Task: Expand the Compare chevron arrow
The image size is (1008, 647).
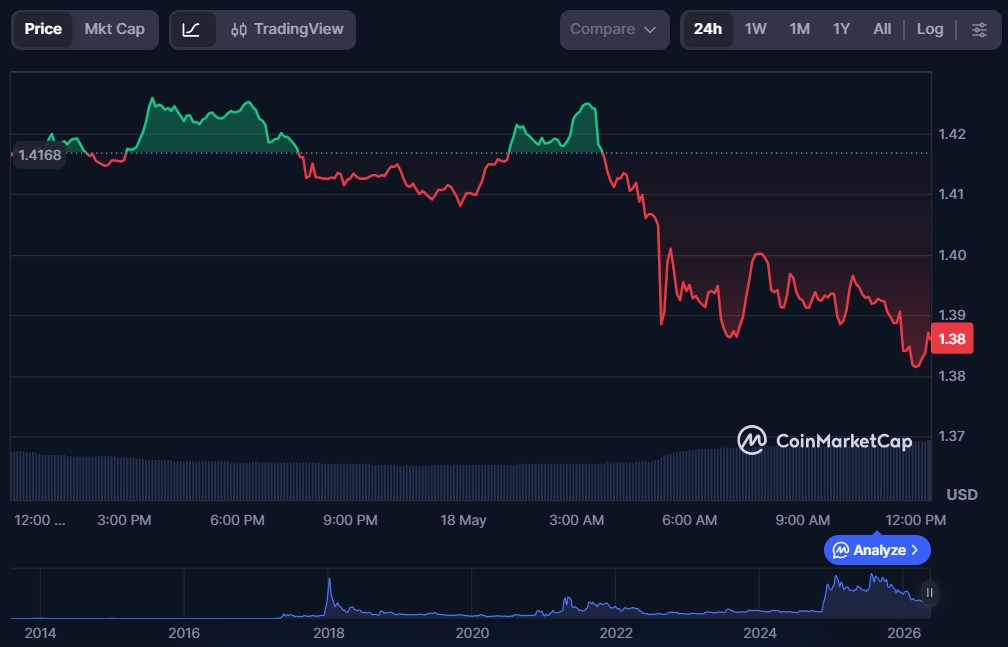Action: click(650, 30)
